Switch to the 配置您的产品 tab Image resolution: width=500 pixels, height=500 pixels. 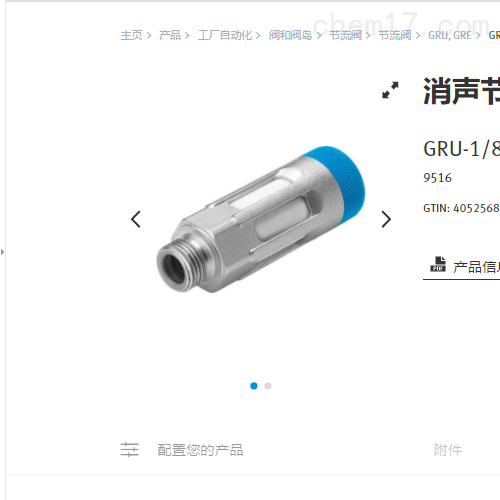(200, 450)
